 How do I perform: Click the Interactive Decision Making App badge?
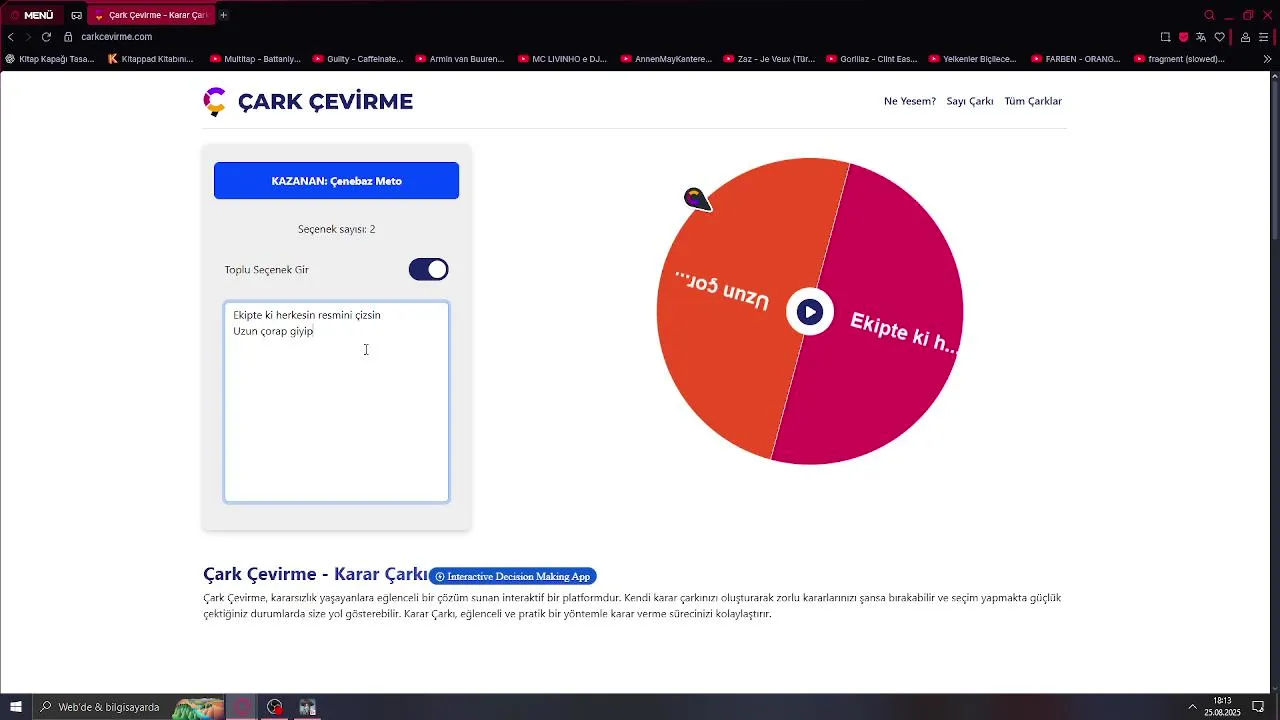click(x=513, y=576)
